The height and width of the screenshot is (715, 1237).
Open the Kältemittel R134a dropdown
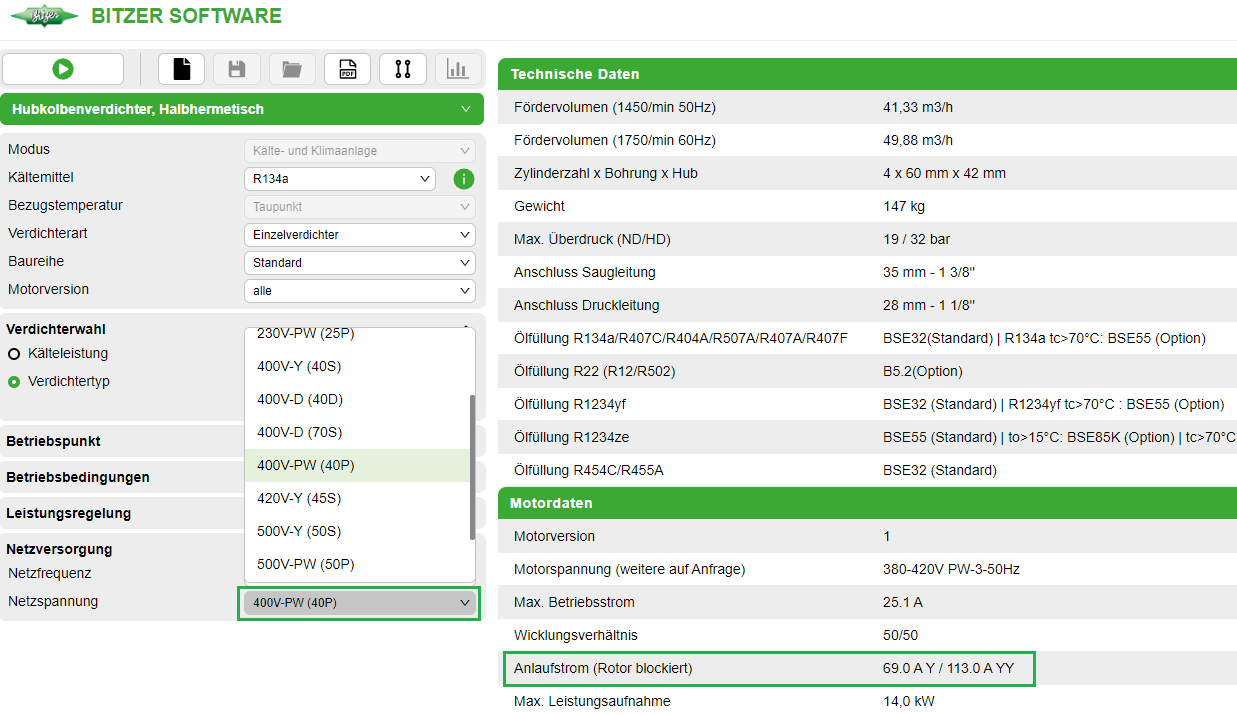(339, 179)
